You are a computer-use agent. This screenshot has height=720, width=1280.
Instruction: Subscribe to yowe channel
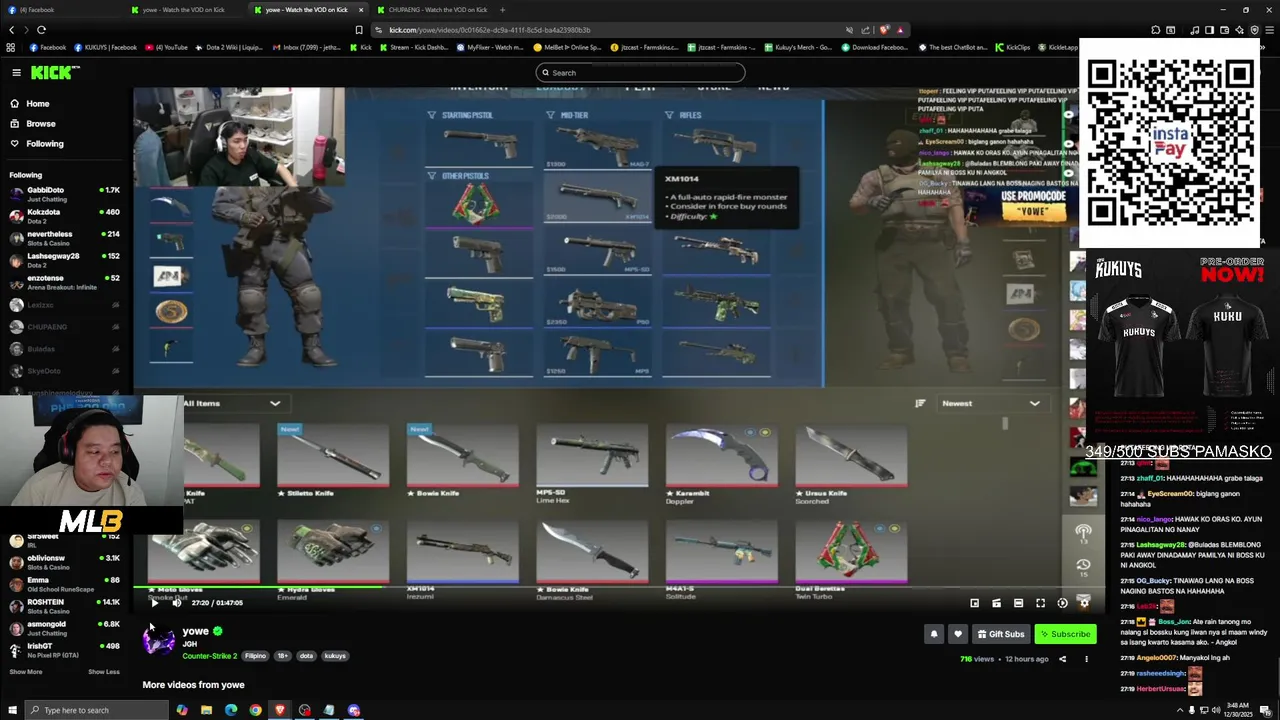coord(1065,634)
